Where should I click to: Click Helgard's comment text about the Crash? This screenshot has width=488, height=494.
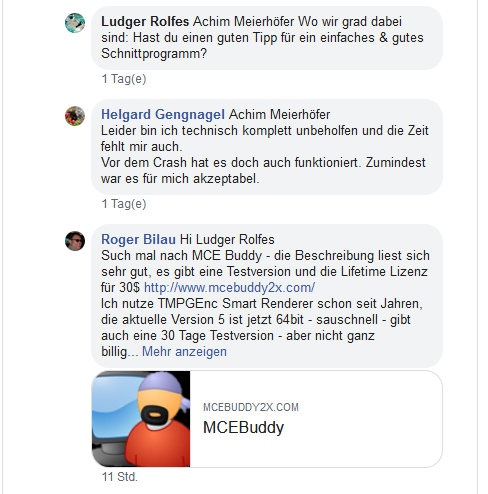(x=263, y=170)
